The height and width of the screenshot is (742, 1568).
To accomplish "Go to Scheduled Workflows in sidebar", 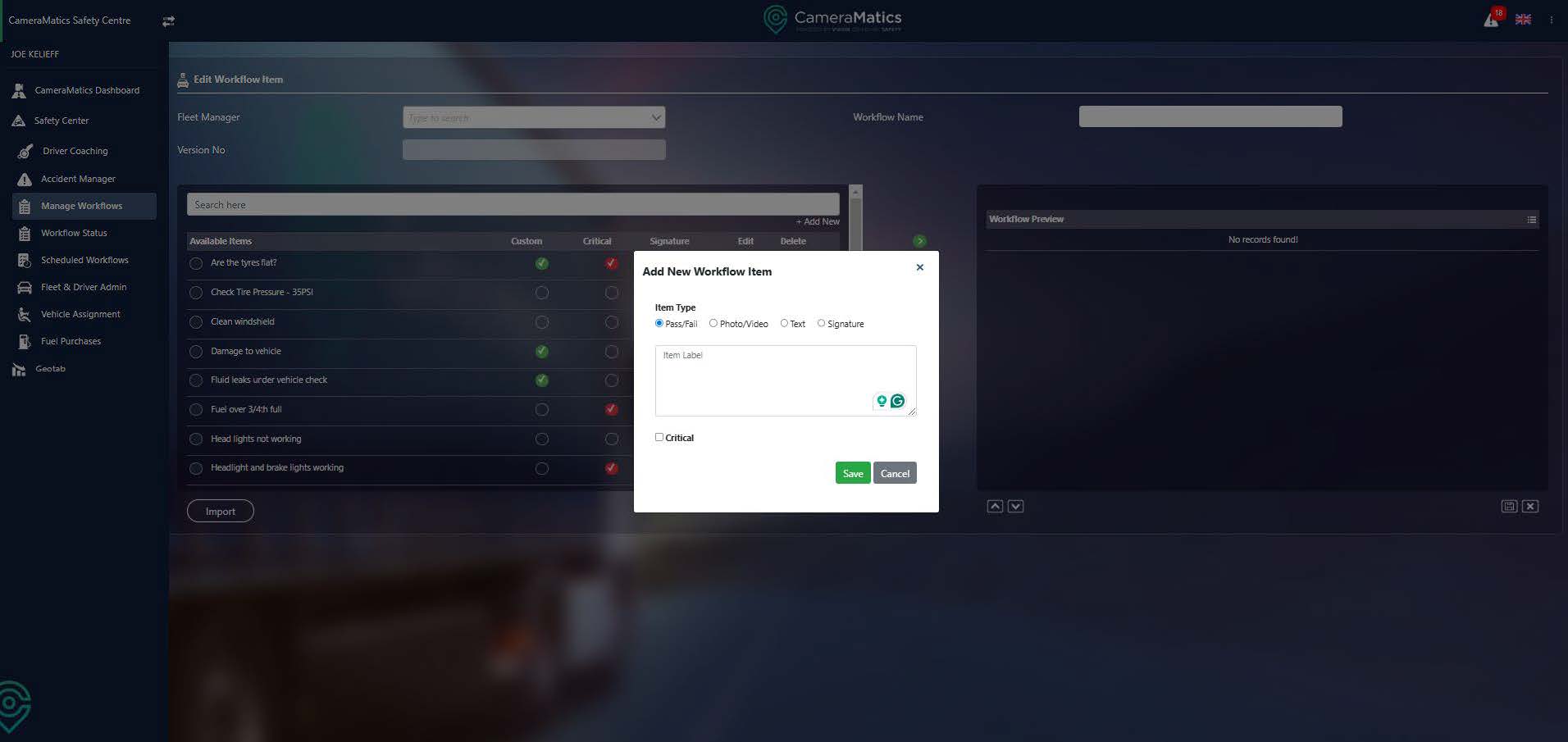I will pos(84,260).
